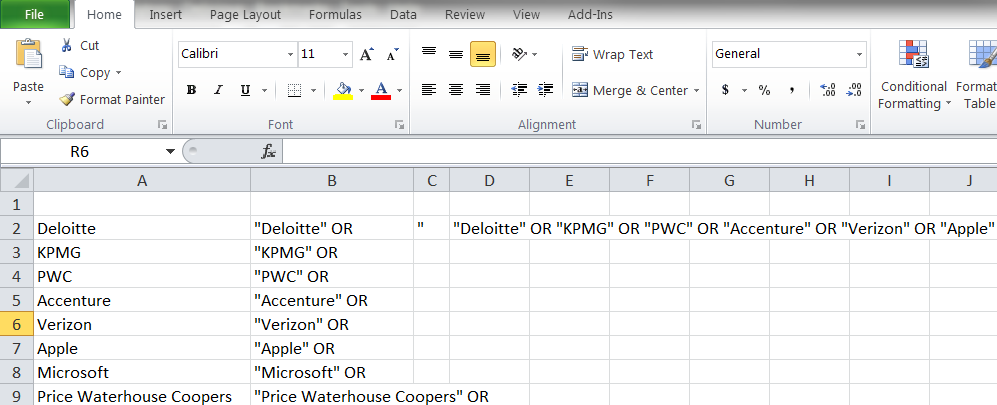Viewport: 997px width, 405px height.
Task: Select cell containing Accenture
Action: [x=142, y=300]
